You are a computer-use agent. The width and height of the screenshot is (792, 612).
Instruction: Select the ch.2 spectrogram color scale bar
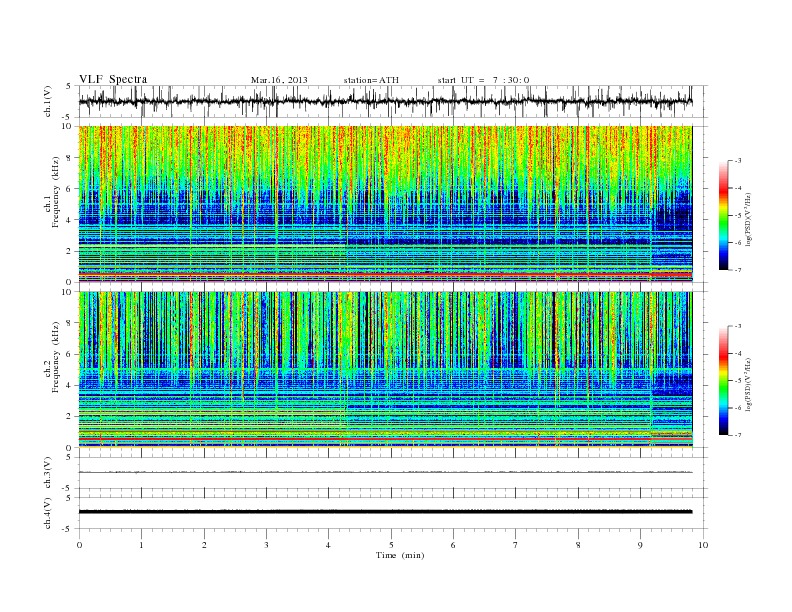pos(724,380)
